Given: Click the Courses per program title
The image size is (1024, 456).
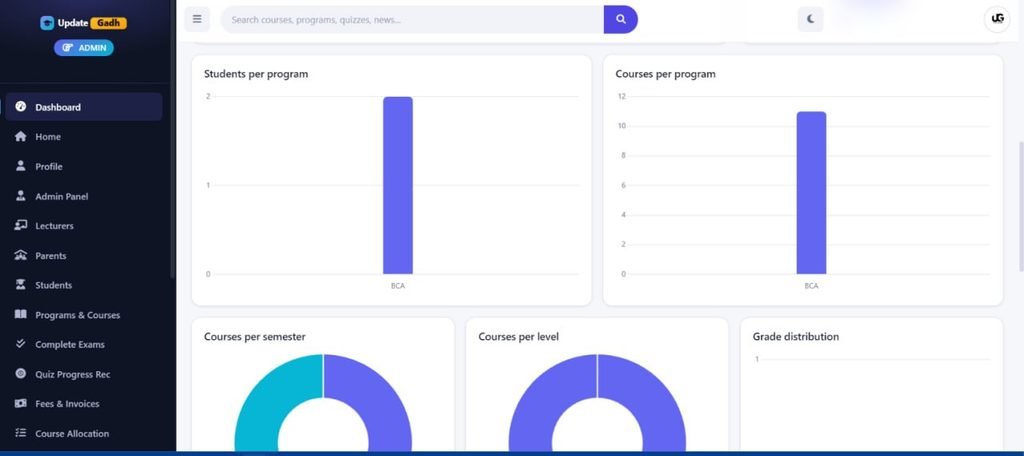Looking at the screenshot, I should (665, 74).
